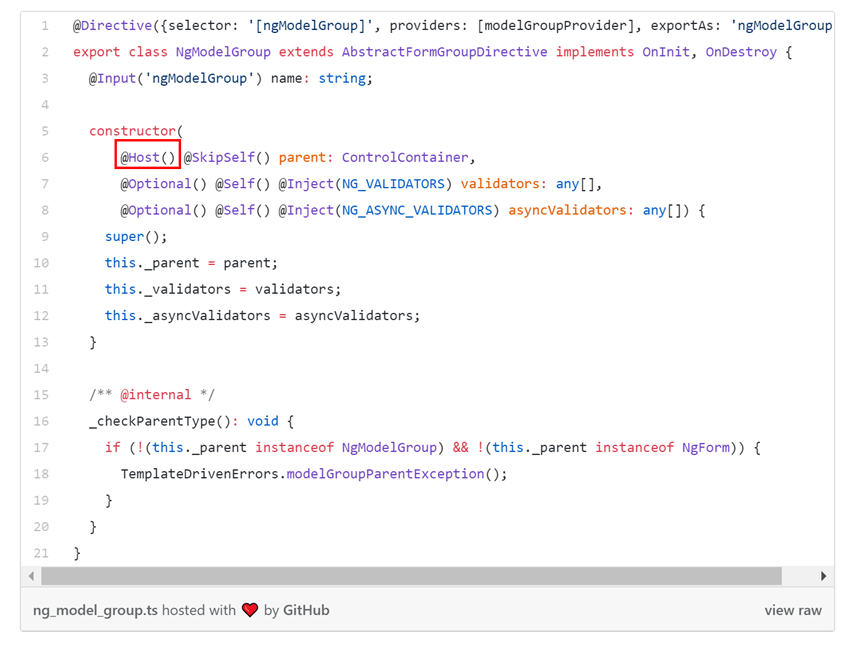Click this._validators on line 11
Image resolution: width=852 pixels, height=648 pixels.
click(x=168, y=289)
